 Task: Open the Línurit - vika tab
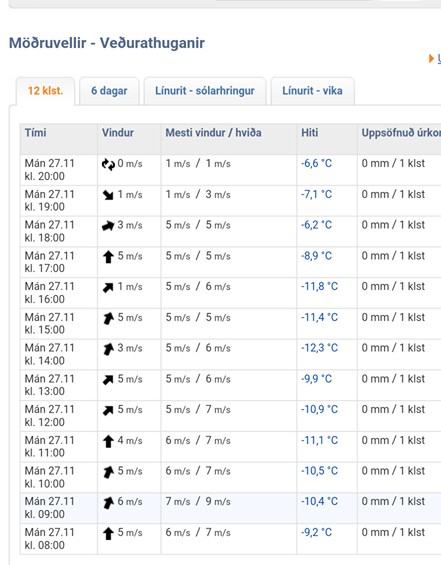[x=312, y=91]
